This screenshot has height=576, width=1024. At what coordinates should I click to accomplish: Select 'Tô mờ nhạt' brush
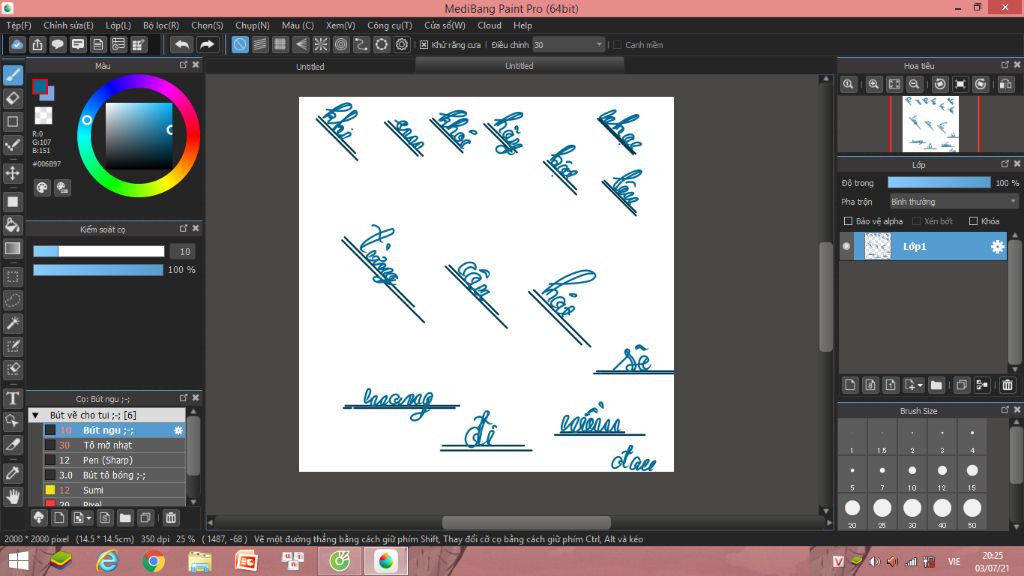(x=114, y=445)
